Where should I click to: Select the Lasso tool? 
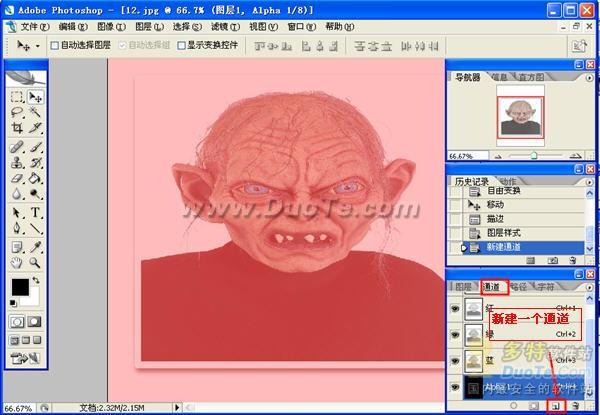click(16, 112)
